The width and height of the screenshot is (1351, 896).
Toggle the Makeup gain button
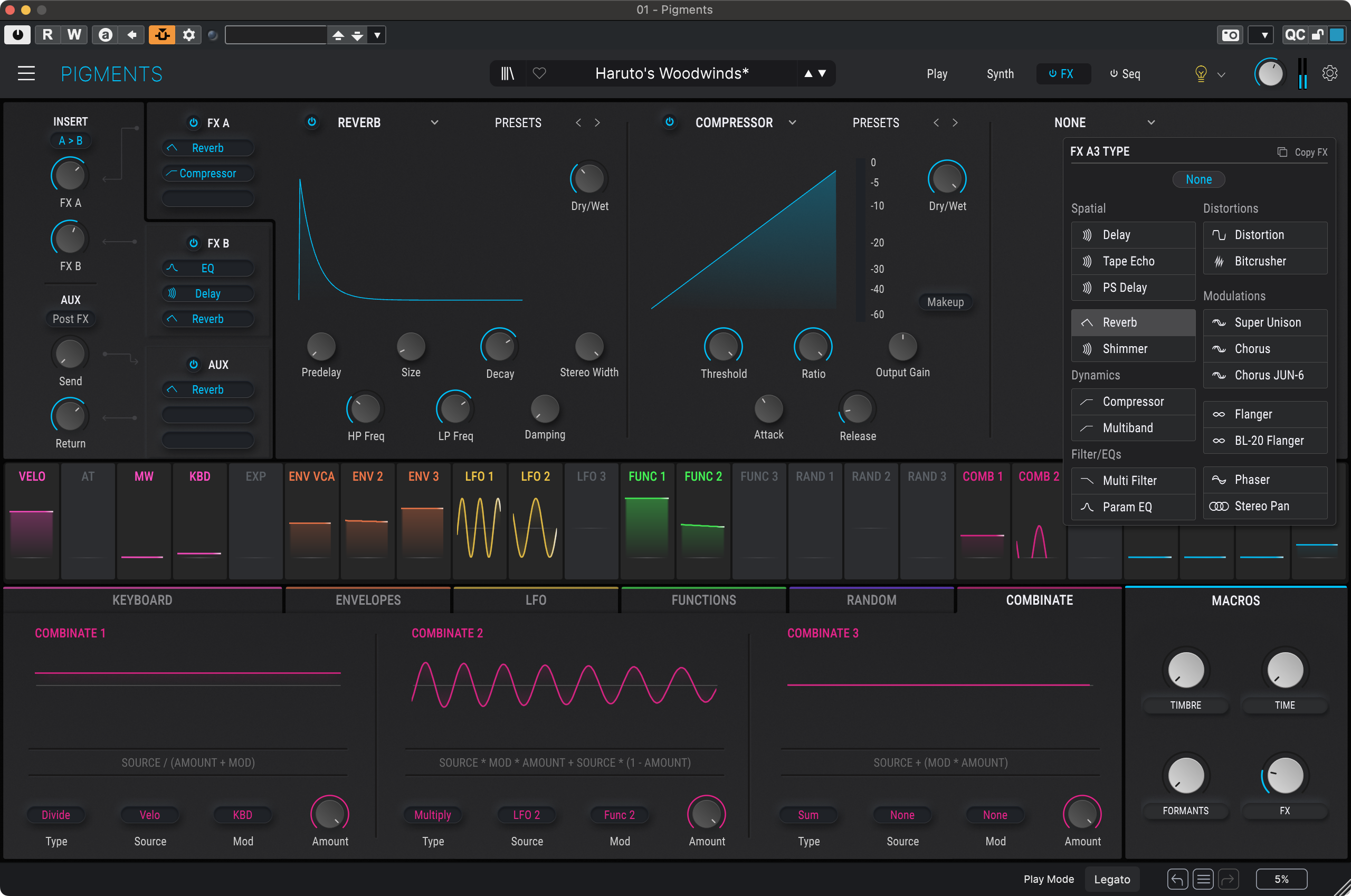pyautogui.click(x=945, y=302)
